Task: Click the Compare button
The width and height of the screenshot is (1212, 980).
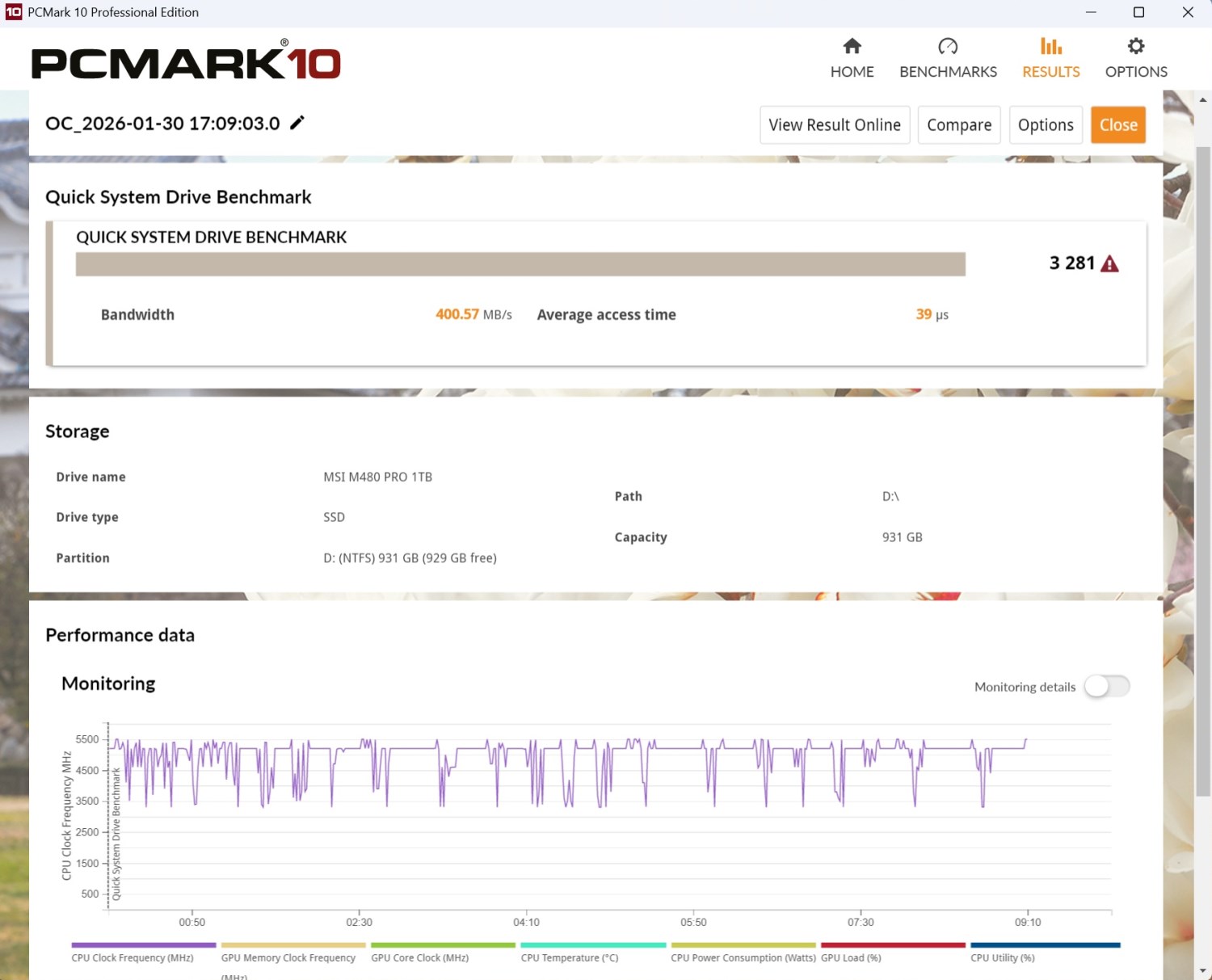Action: tap(959, 125)
